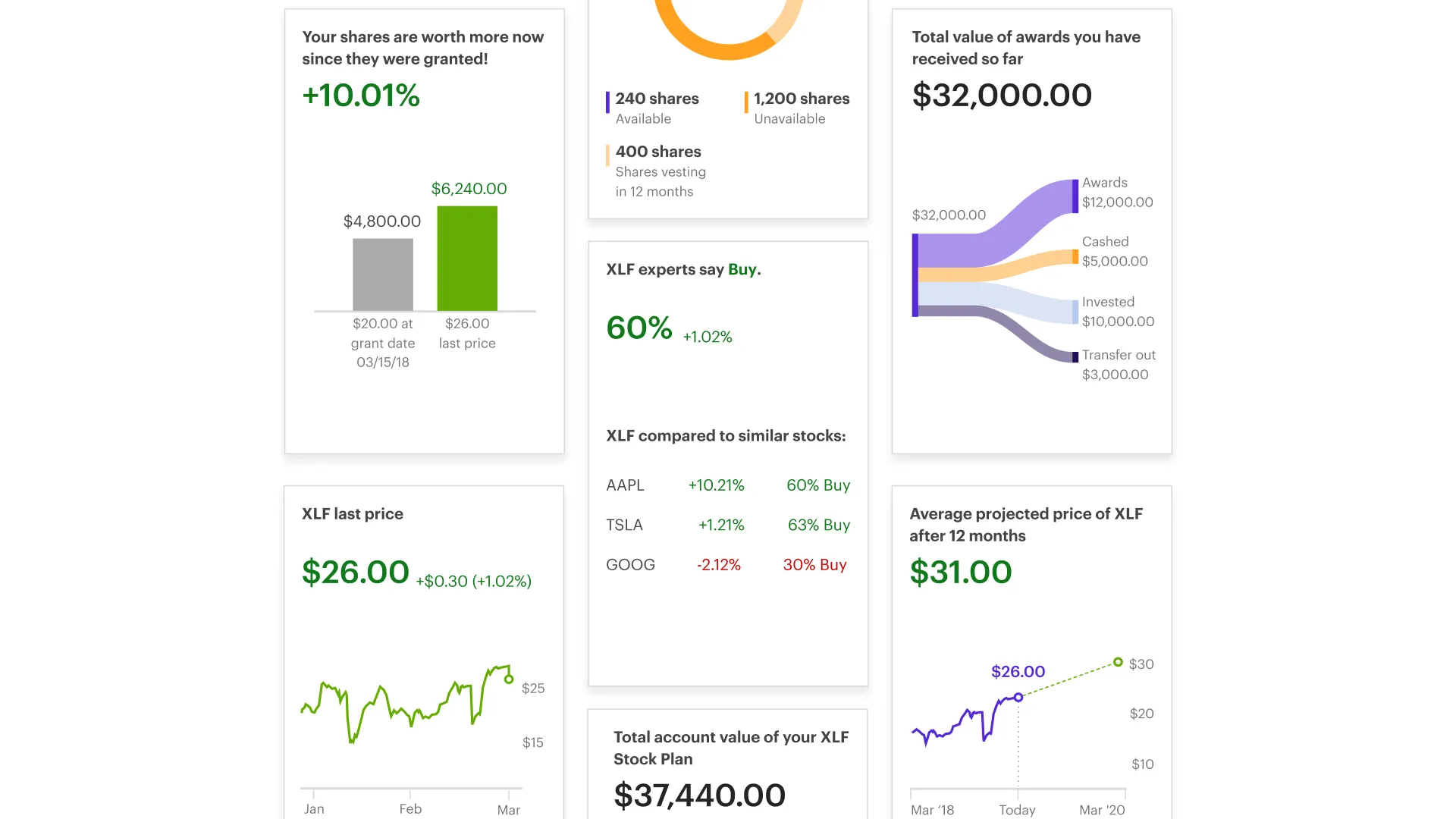1456x819 pixels.
Task: Click the orange Cashed end marker
Action: point(1075,257)
